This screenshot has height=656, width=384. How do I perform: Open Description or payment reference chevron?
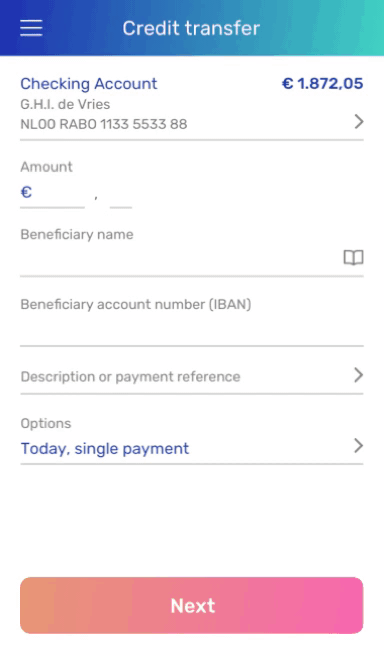[358, 375]
